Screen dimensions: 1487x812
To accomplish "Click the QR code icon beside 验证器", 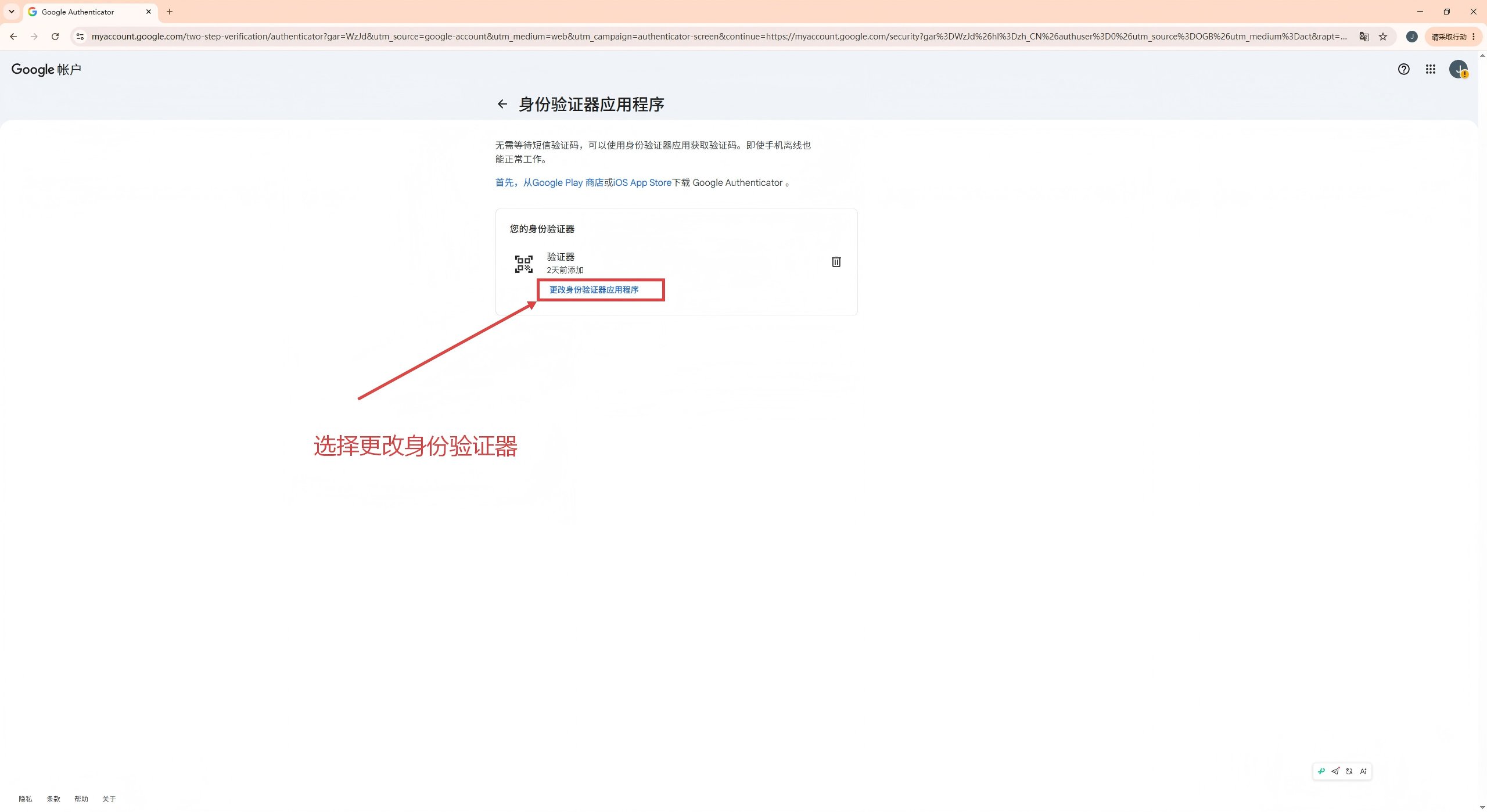I will point(523,264).
